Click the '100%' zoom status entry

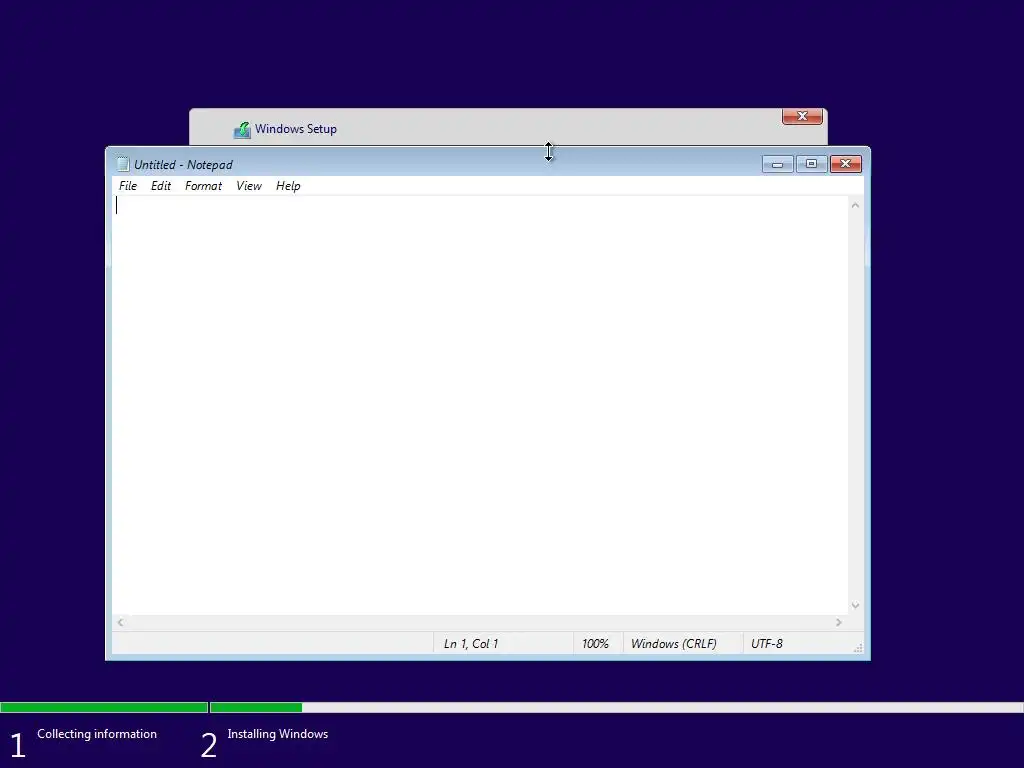click(x=595, y=644)
